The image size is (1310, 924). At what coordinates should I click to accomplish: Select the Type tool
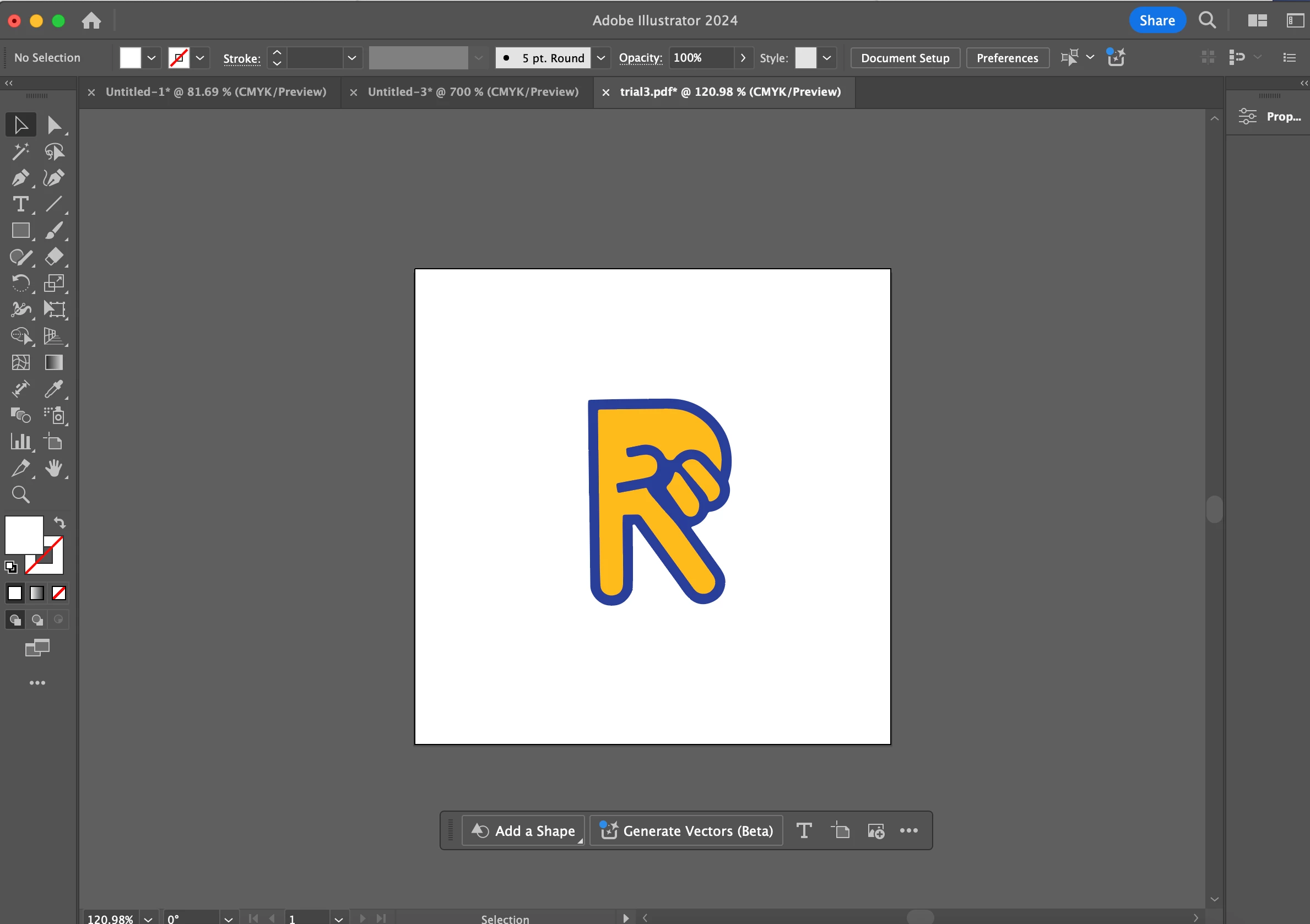(x=20, y=204)
